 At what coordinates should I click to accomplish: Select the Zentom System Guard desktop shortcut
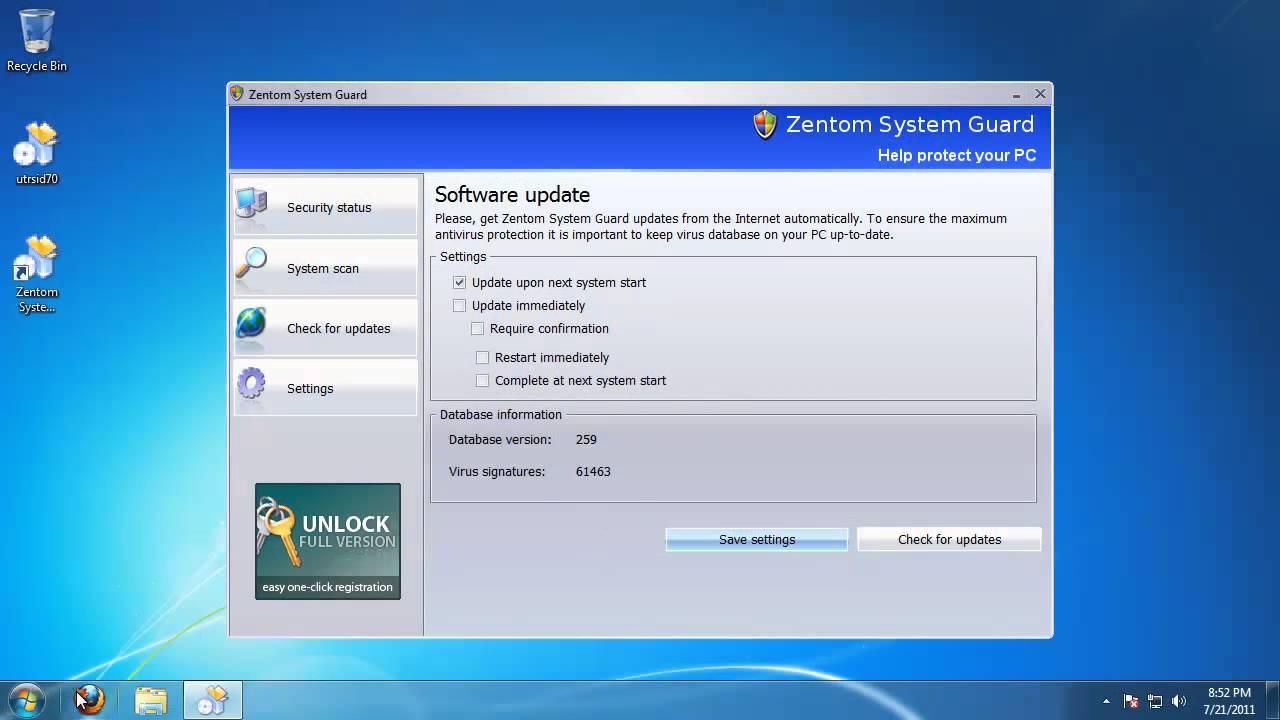tap(37, 274)
